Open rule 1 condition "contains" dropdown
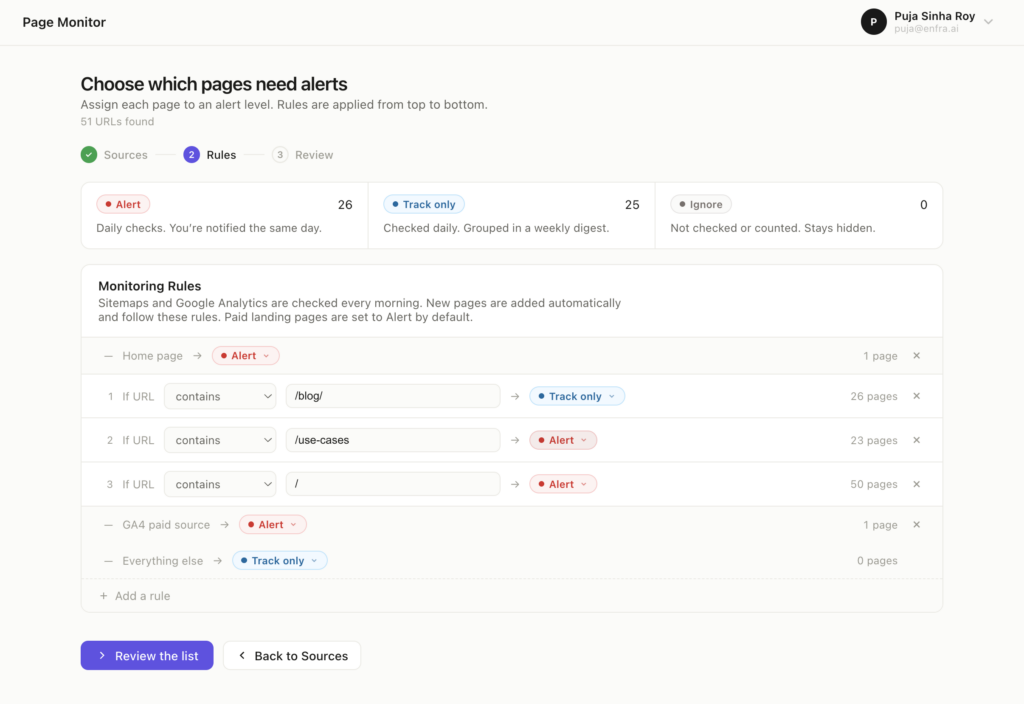This screenshot has height=704, width=1024. (x=220, y=396)
